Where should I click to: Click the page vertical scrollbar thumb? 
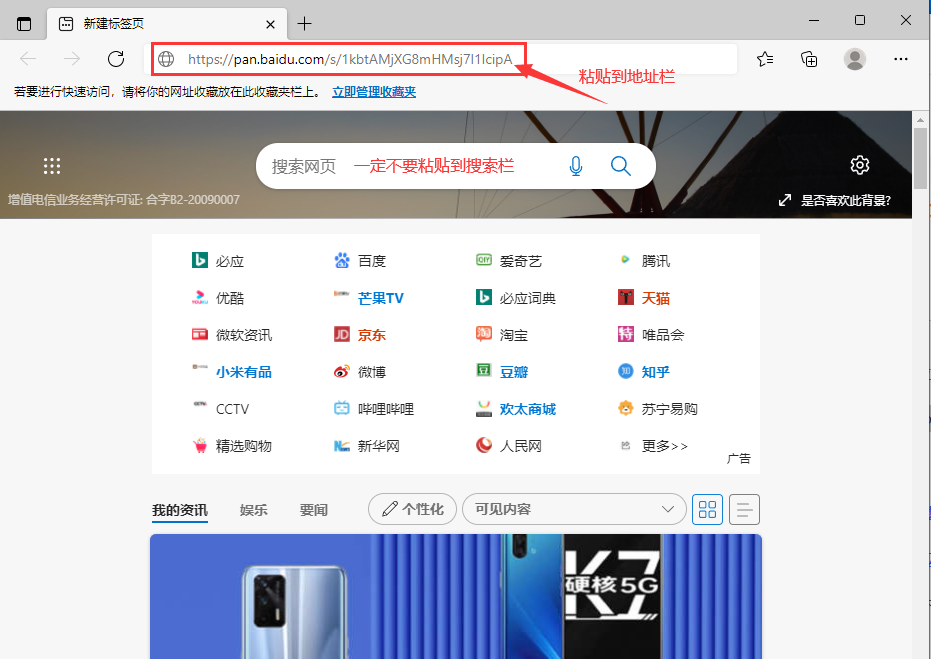pyautogui.click(x=920, y=159)
